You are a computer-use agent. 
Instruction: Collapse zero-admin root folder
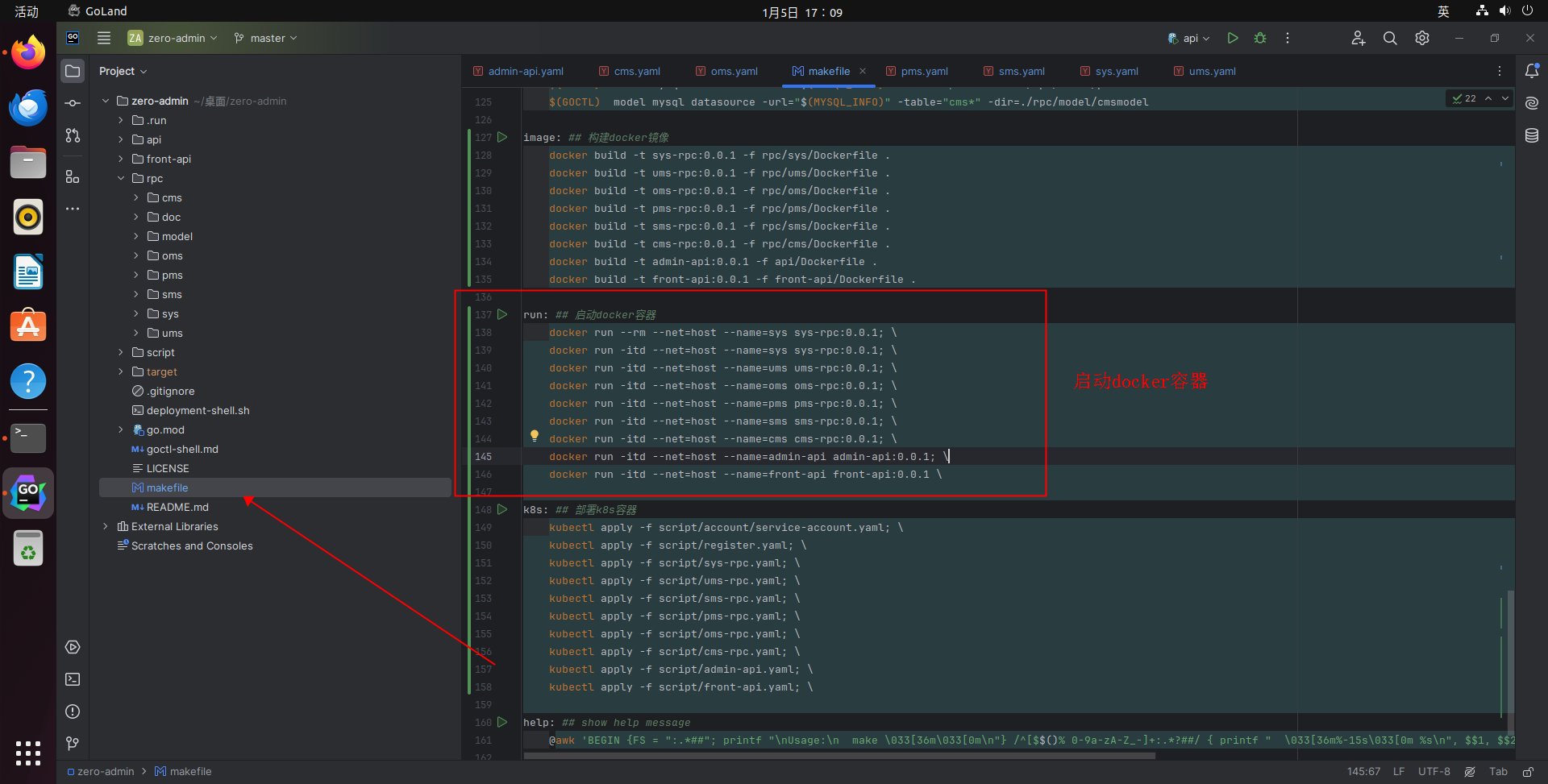coord(106,101)
